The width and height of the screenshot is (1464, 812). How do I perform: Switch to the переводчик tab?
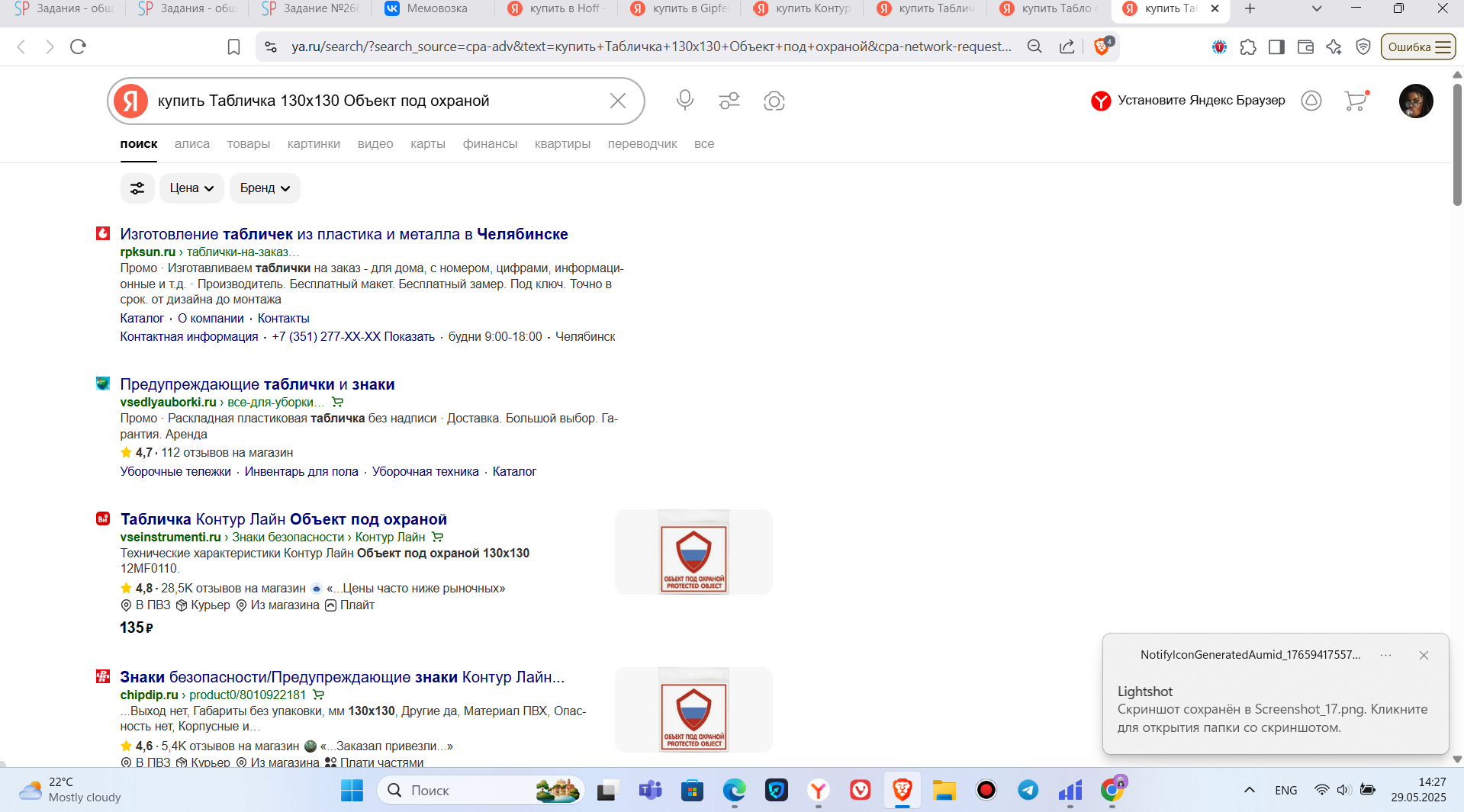pyautogui.click(x=642, y=144)
